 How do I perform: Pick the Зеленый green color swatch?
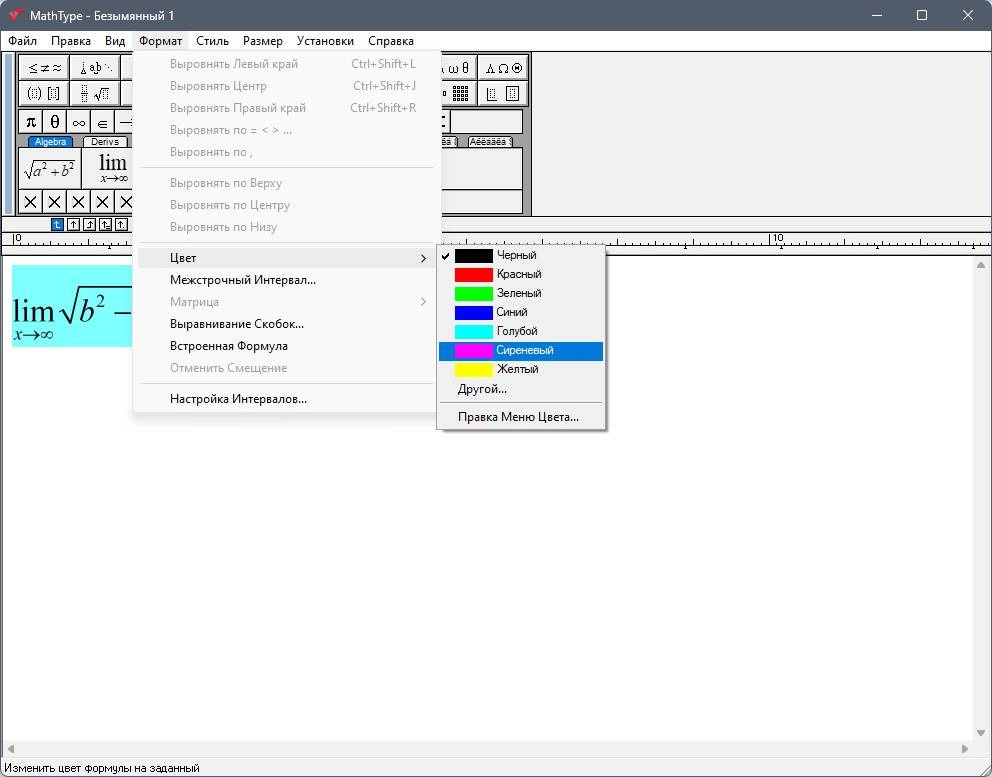473,294
